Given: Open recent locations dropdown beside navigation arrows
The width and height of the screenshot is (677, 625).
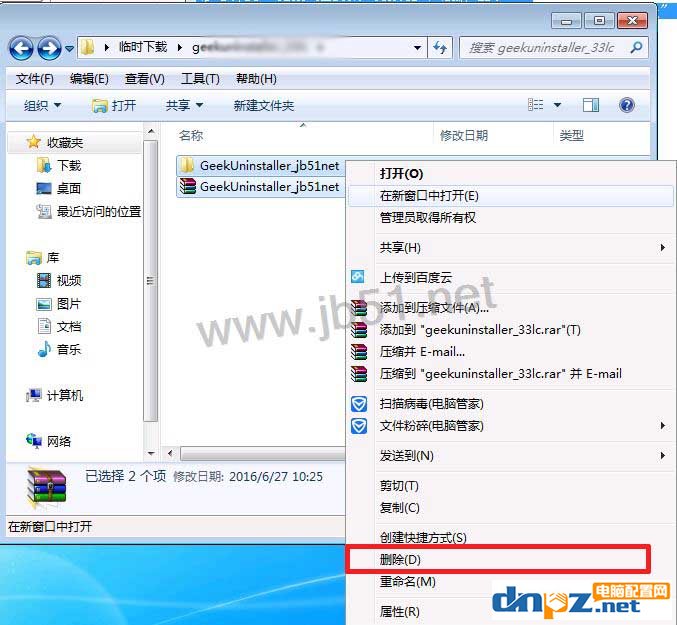Looking at the screenshot, I should (x=70, y=48).
